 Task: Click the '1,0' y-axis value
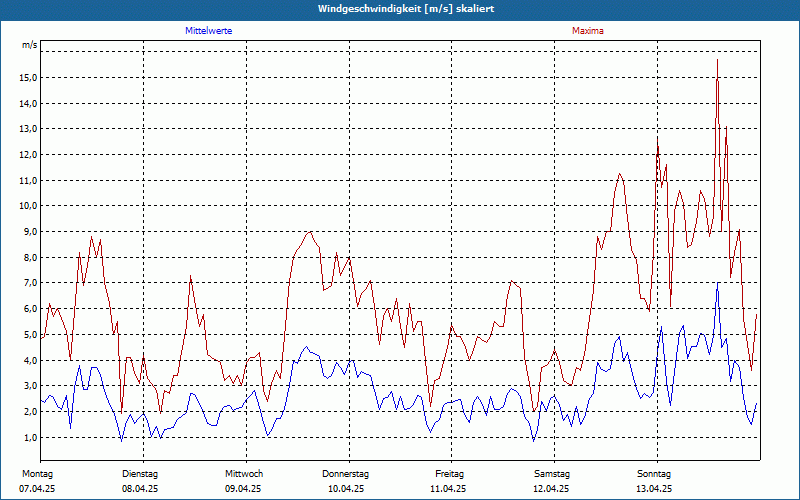[29, 437]
